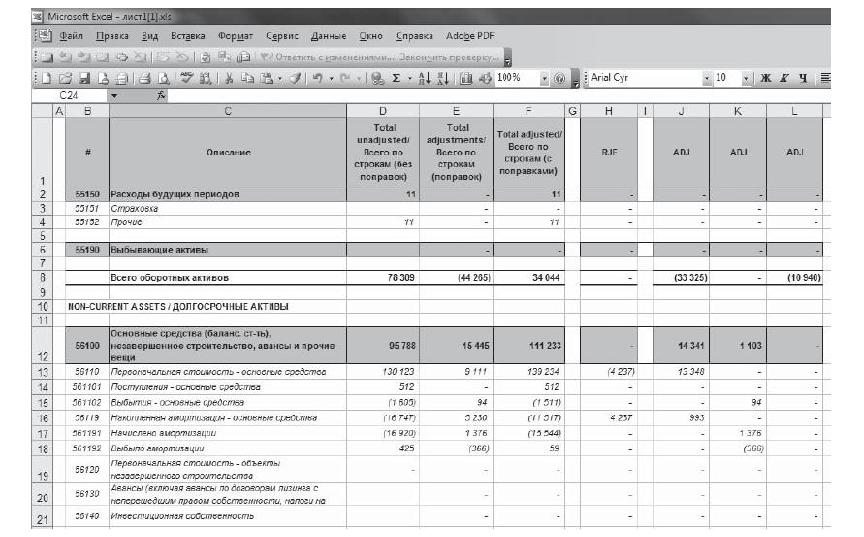Select cell with value 76 309
This screenshot has height=537, width=864.
pyautogui.click(x=383, y=278)
